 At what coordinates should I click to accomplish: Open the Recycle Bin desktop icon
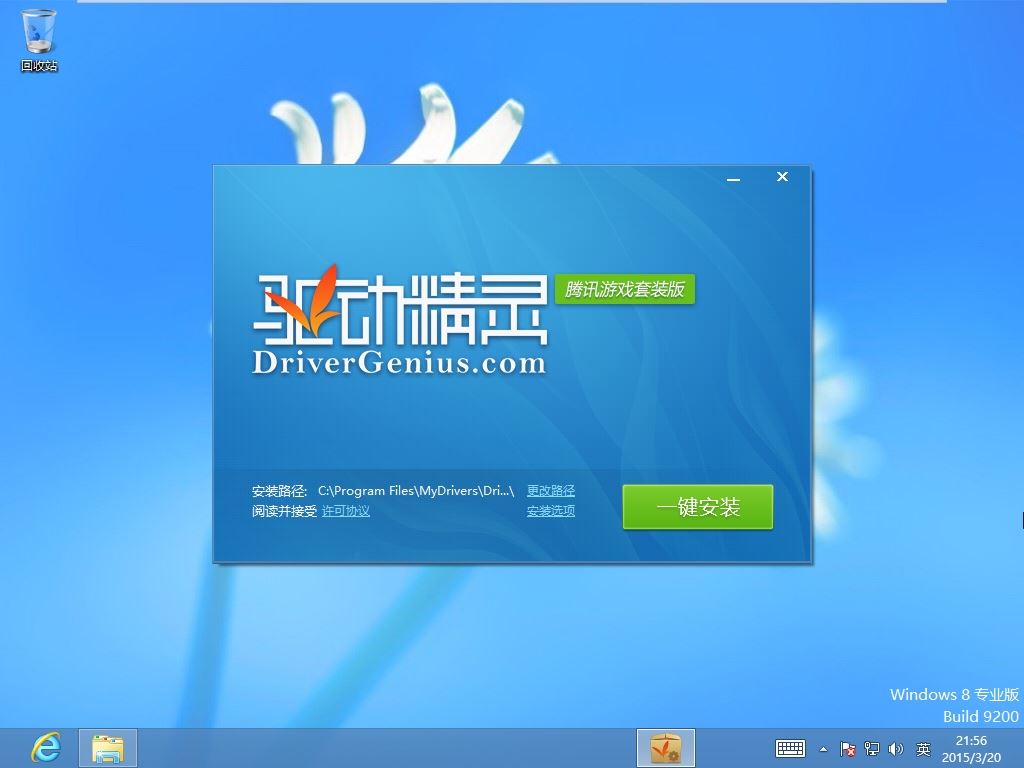39,39
